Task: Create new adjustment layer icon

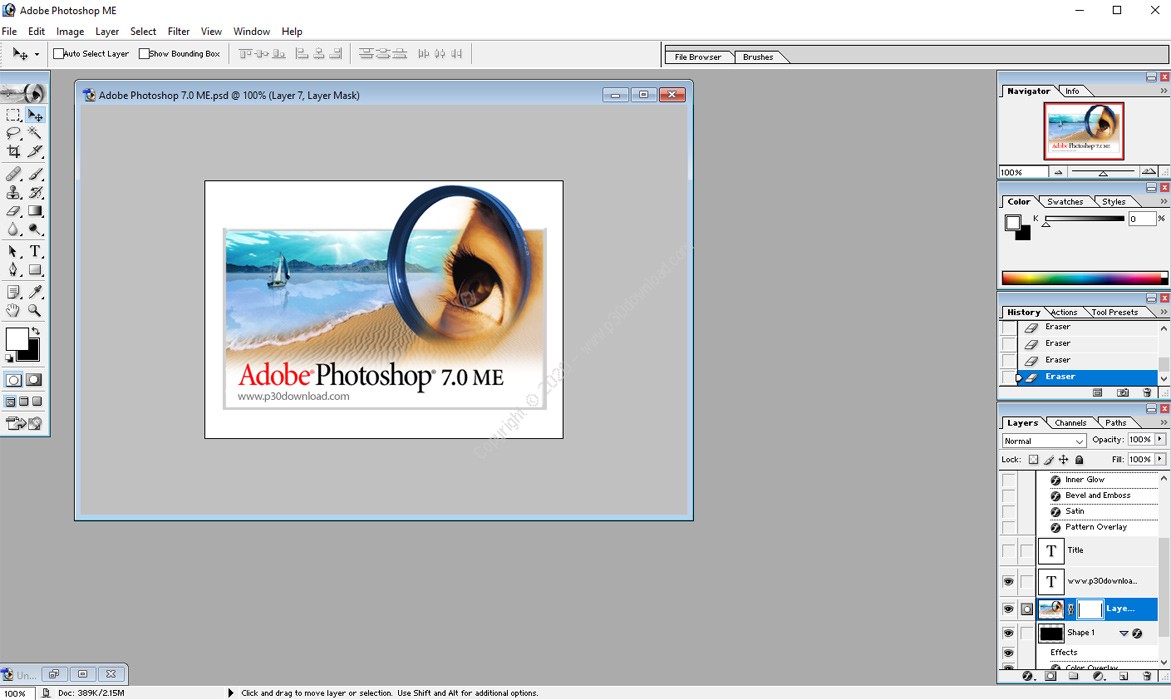Action: tap(1099, 676)
